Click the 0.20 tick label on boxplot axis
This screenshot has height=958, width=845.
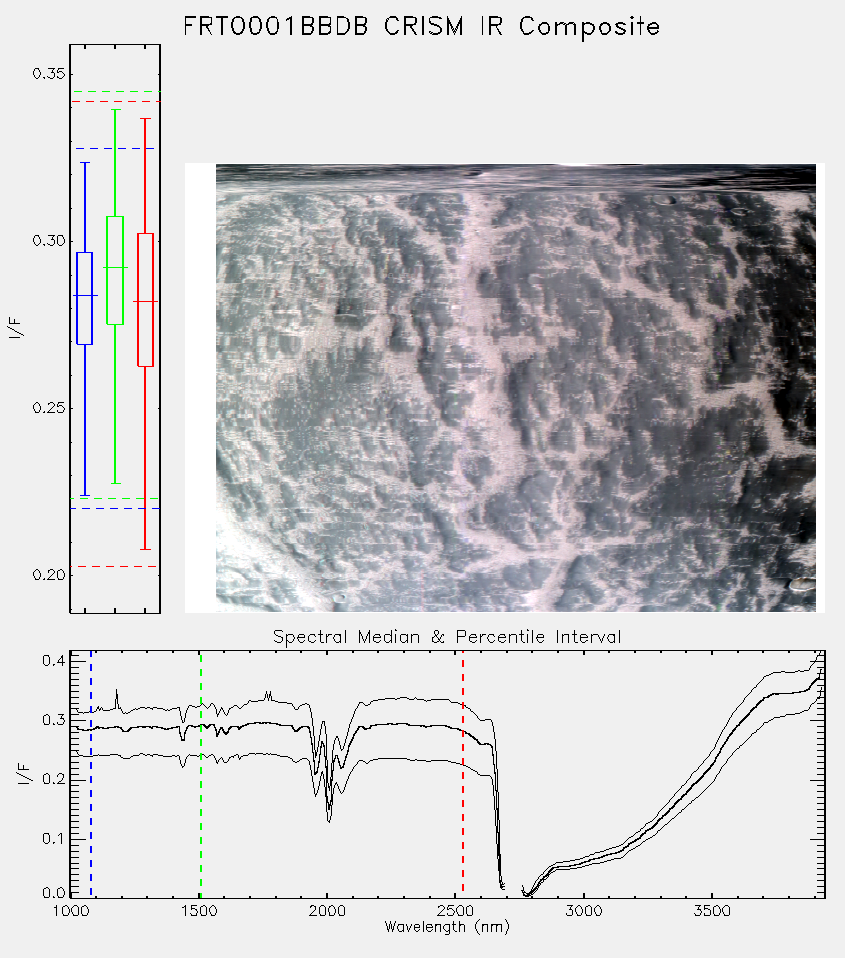[48, 575]
